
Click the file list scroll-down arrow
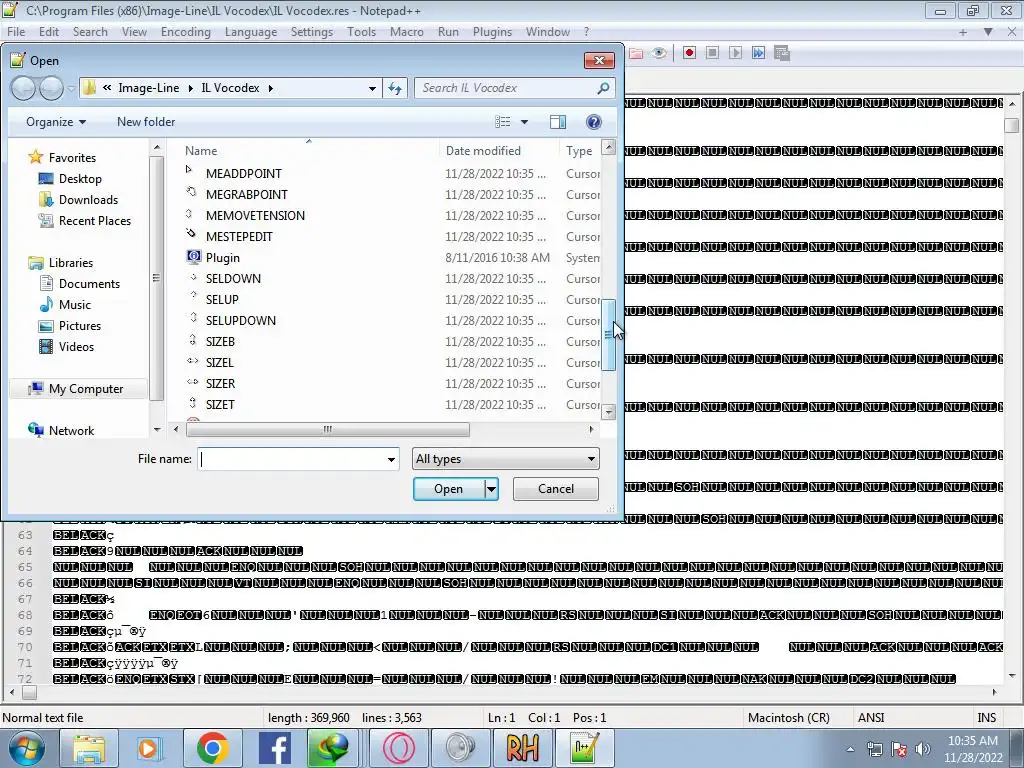coord(609,411)
